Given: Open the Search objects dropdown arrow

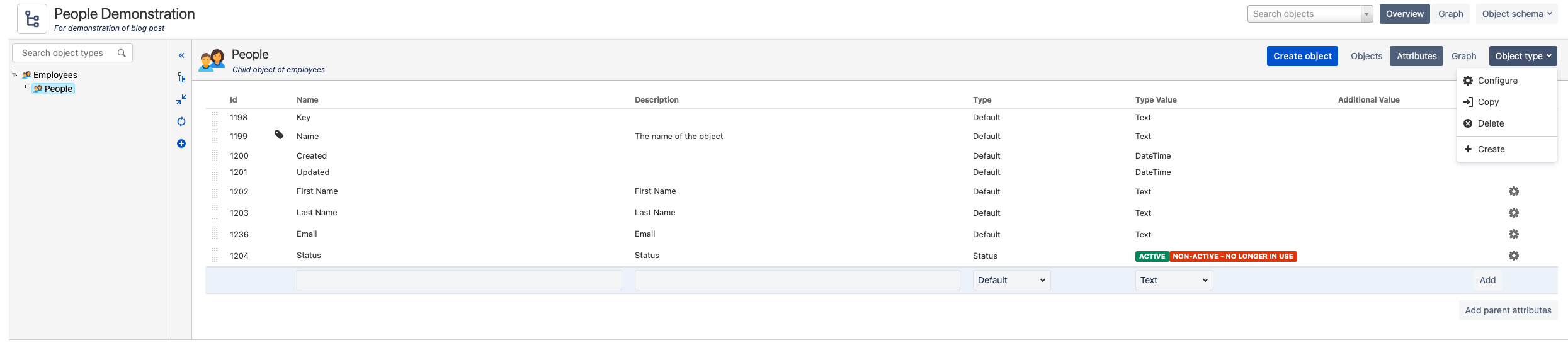Looking at the screenshot, I should [1366, 14].
